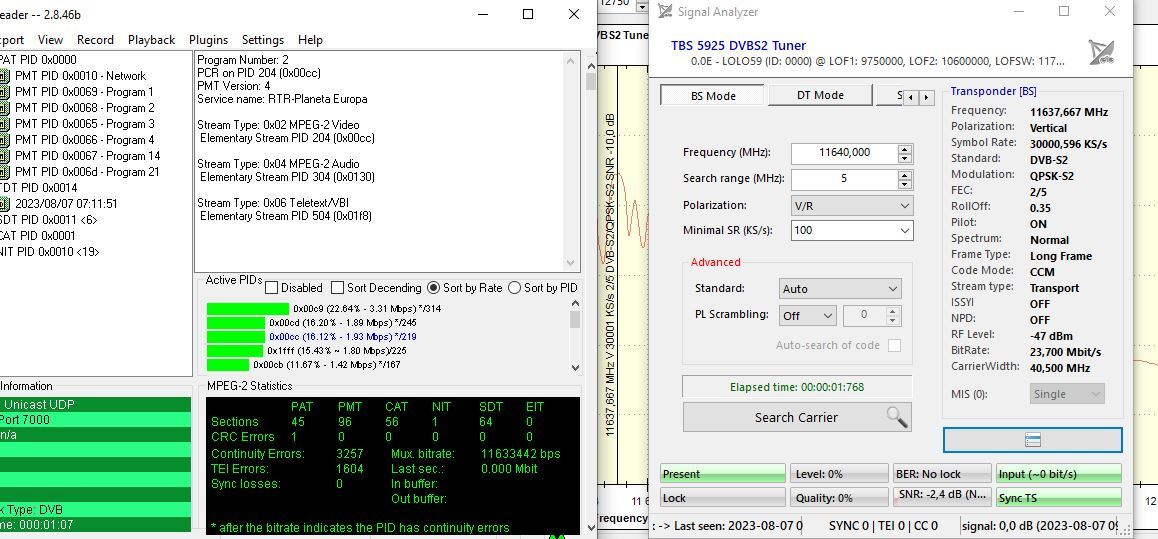Open the Polarization dropdown showing V/R
Viewport: 1158px width, 539px height.
(852, 205)
